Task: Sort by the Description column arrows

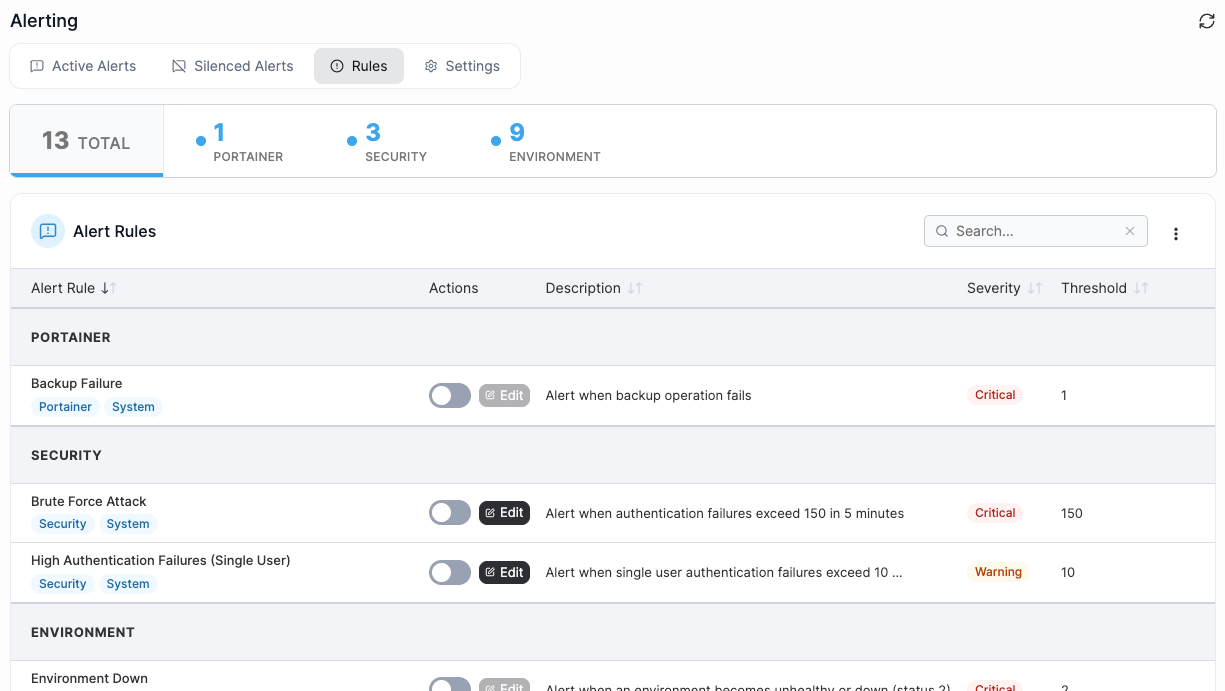Action: 634,288
